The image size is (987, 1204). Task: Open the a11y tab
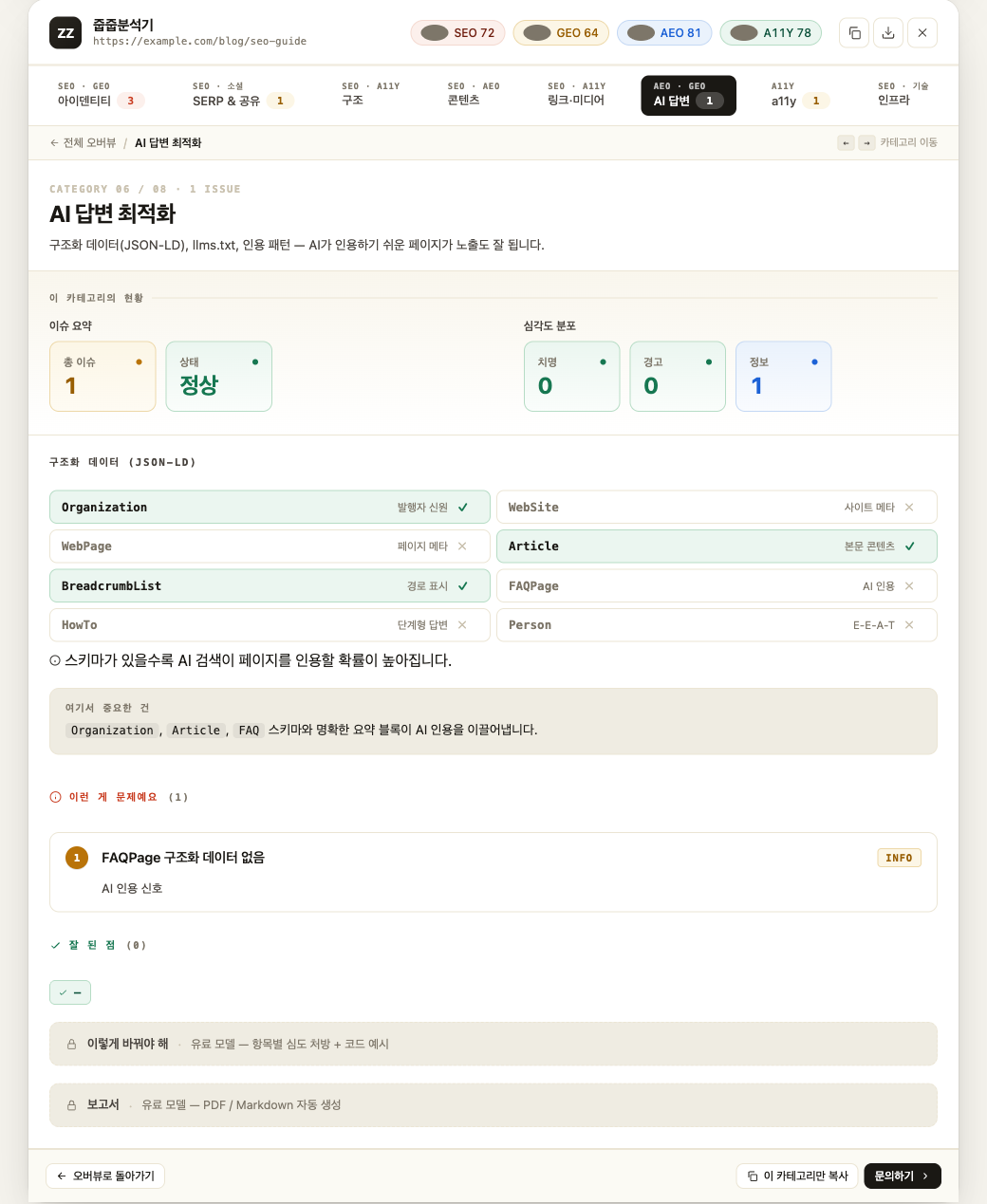(800, 95)
